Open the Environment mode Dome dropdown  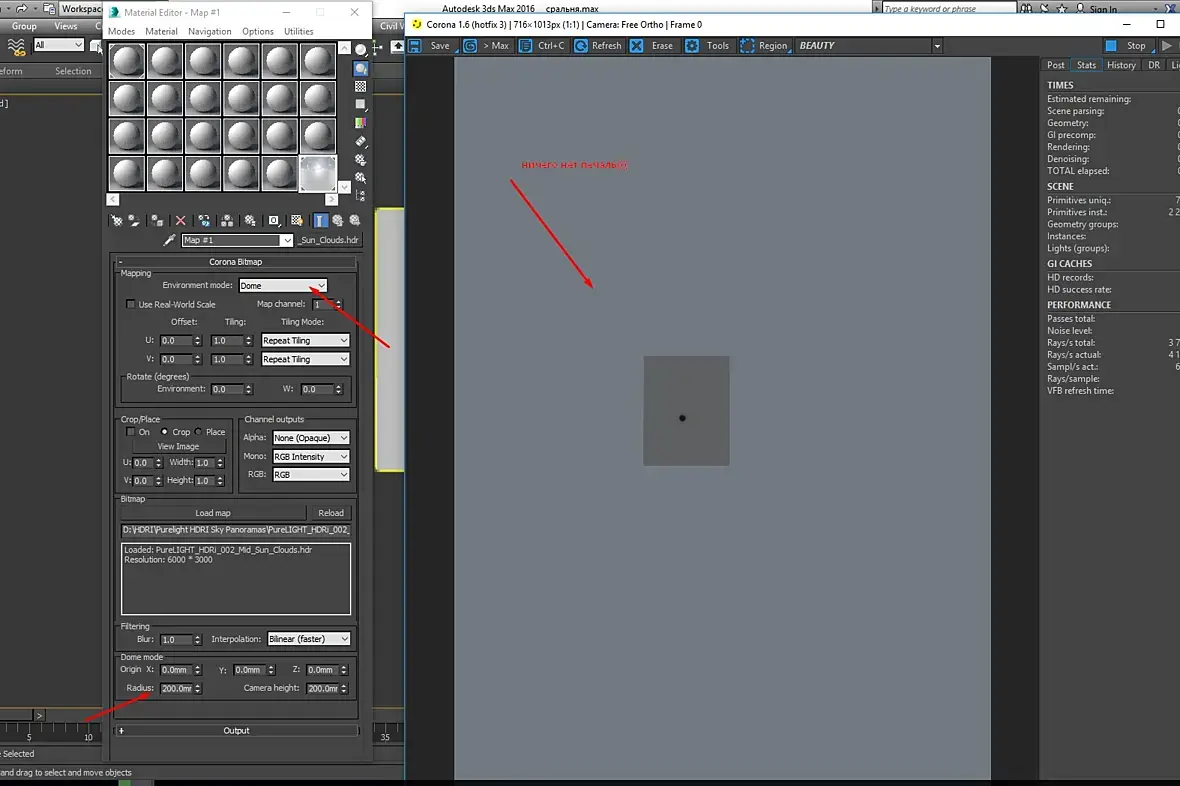pos(283,285)
